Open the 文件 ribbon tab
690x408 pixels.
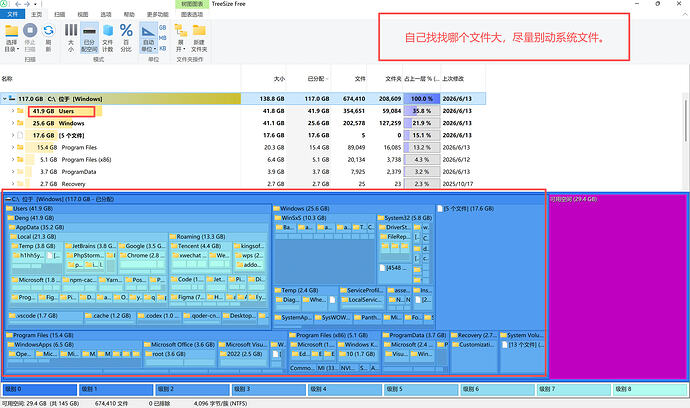click(x=13, y=15)
